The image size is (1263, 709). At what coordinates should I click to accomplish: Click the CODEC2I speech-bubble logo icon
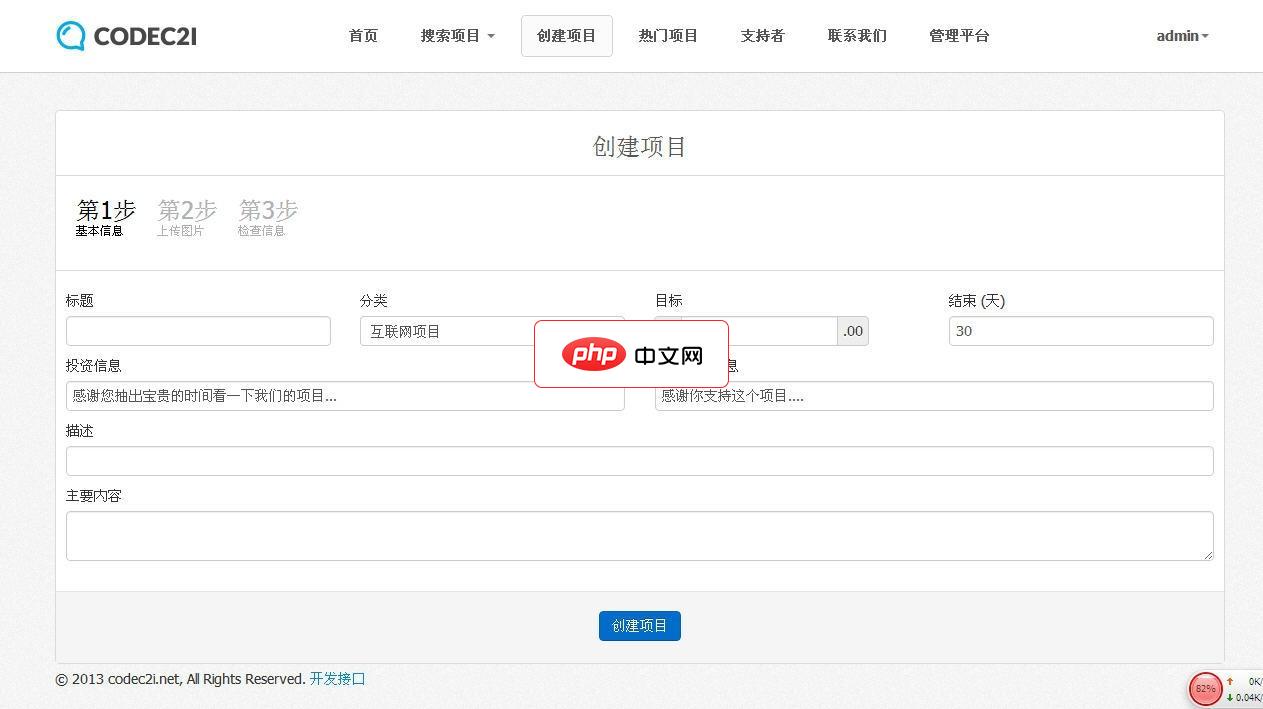click(x=68, y=35)
